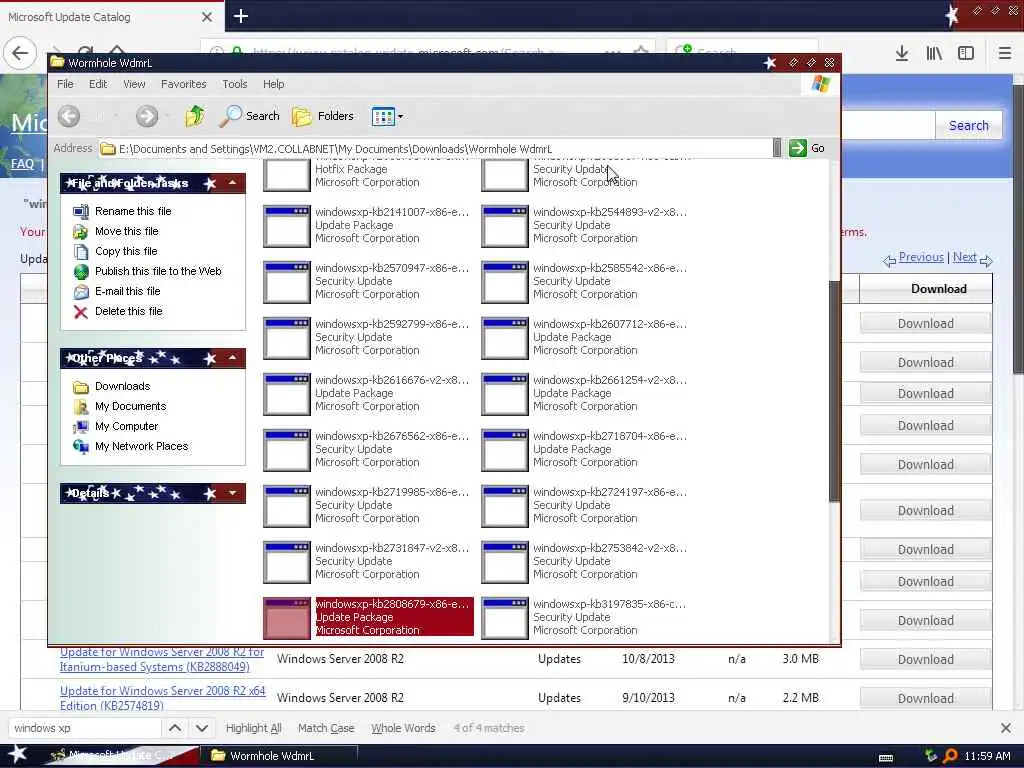Select windowsxp-kb2141007 file icon
Screen dimensions: 1024x768
[287, 227]
